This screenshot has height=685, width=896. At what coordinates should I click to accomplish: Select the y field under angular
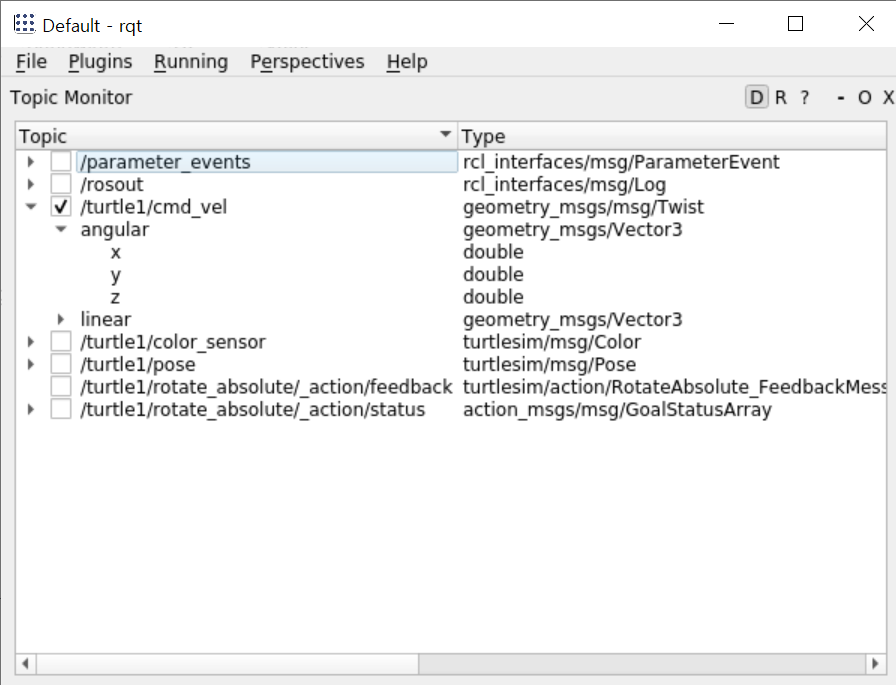tap(115, 275)
